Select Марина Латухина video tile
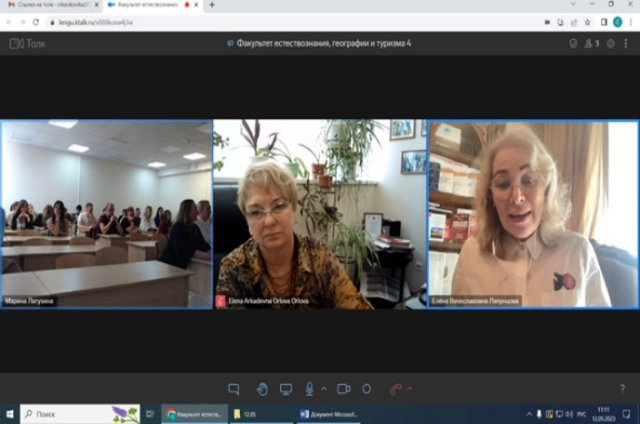The height and width of the screenshot is (424, 640). tap(106, 214)
